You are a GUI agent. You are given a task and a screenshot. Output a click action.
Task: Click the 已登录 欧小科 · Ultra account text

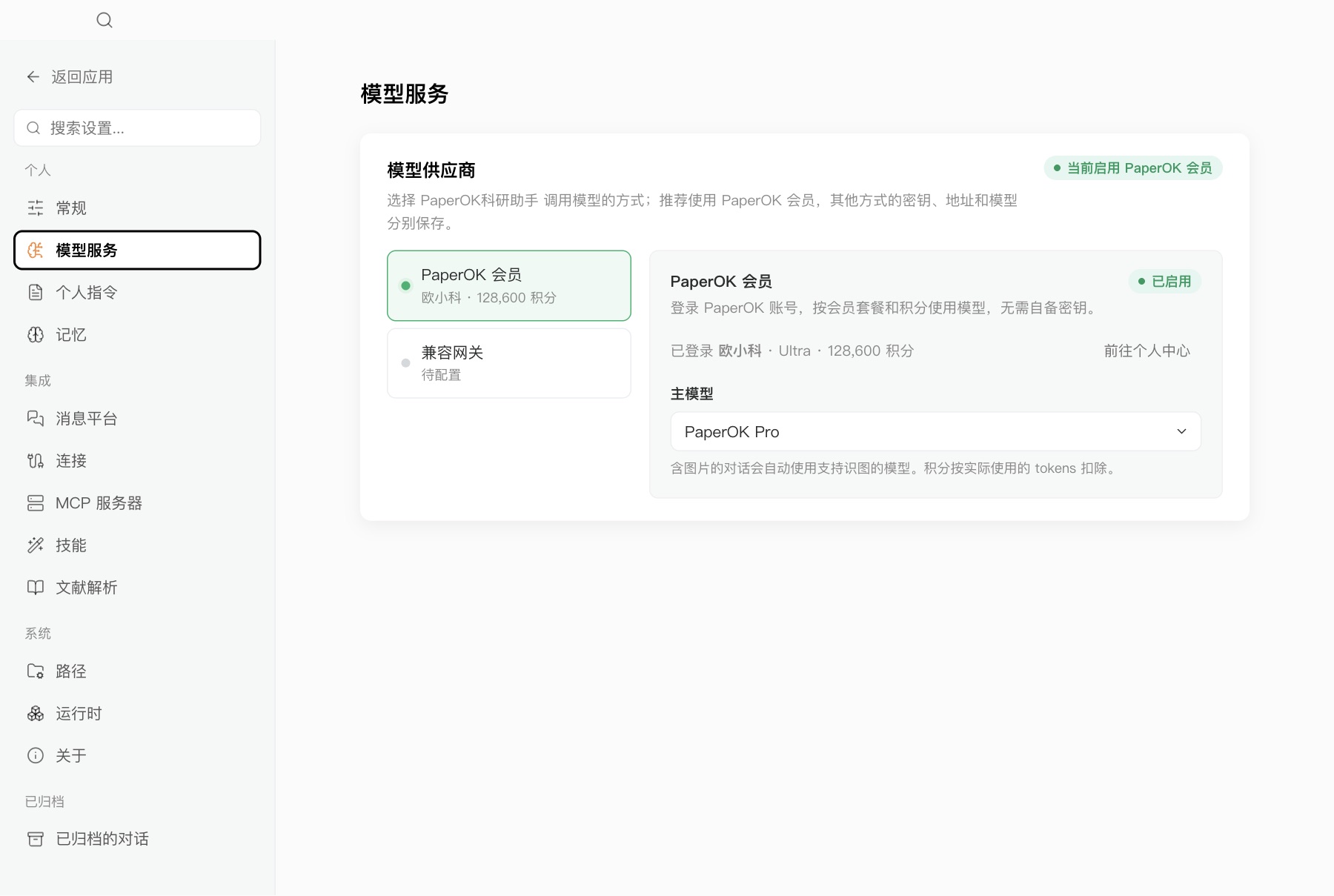[x=792, y=351]
